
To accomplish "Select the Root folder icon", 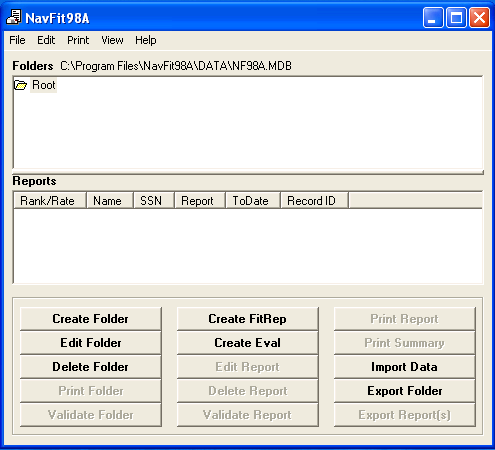I will click(20, 85).
